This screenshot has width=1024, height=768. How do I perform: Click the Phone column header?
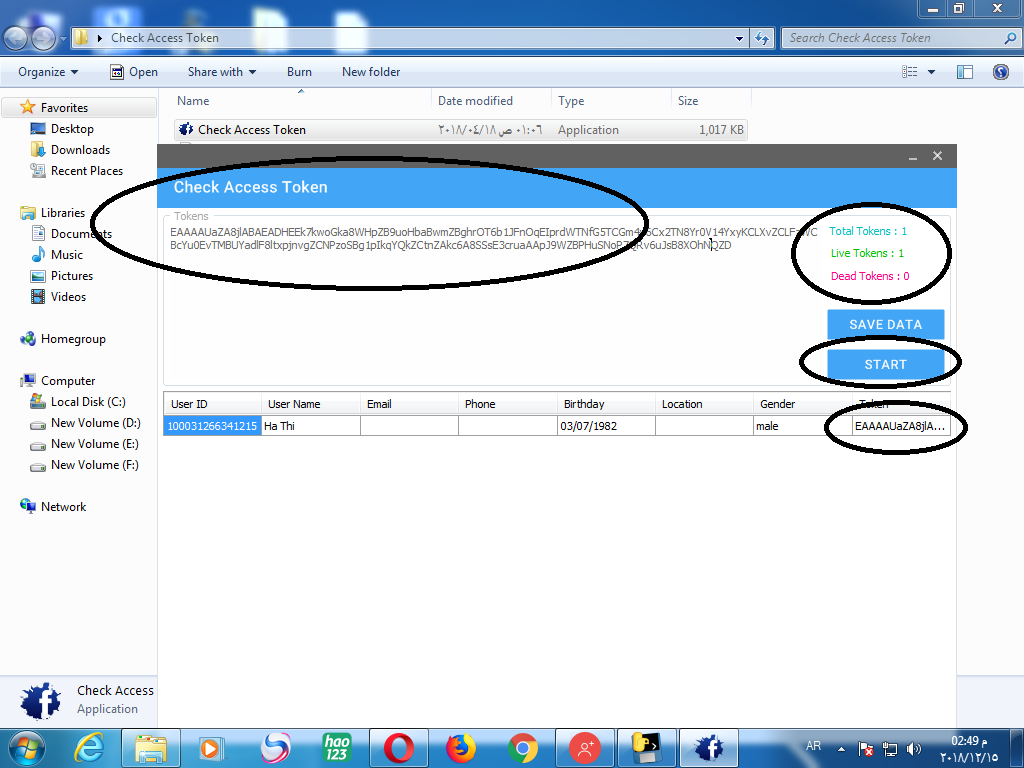click(x=508, y=404)
